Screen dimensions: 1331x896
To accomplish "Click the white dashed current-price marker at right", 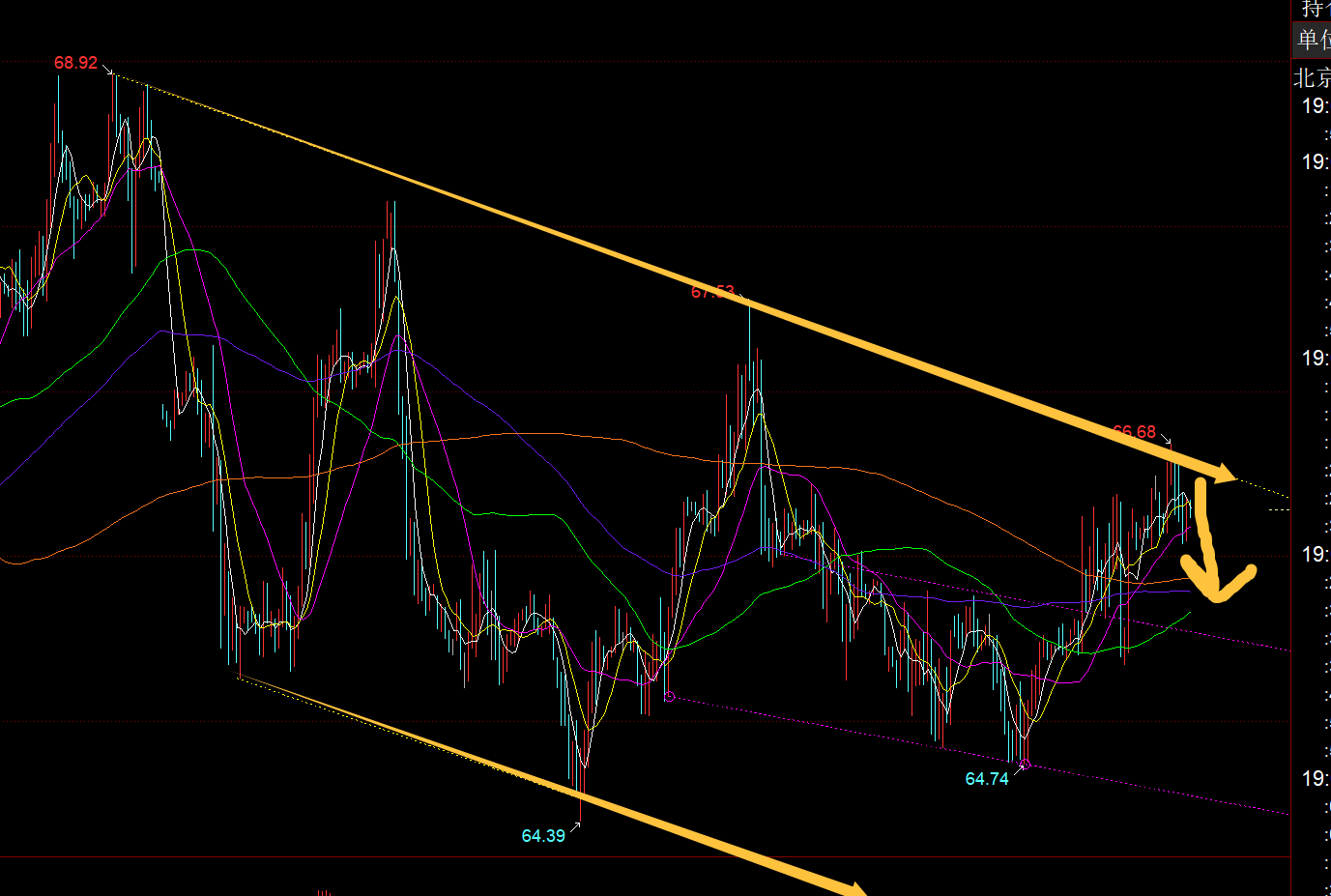I will [1278, 508].
